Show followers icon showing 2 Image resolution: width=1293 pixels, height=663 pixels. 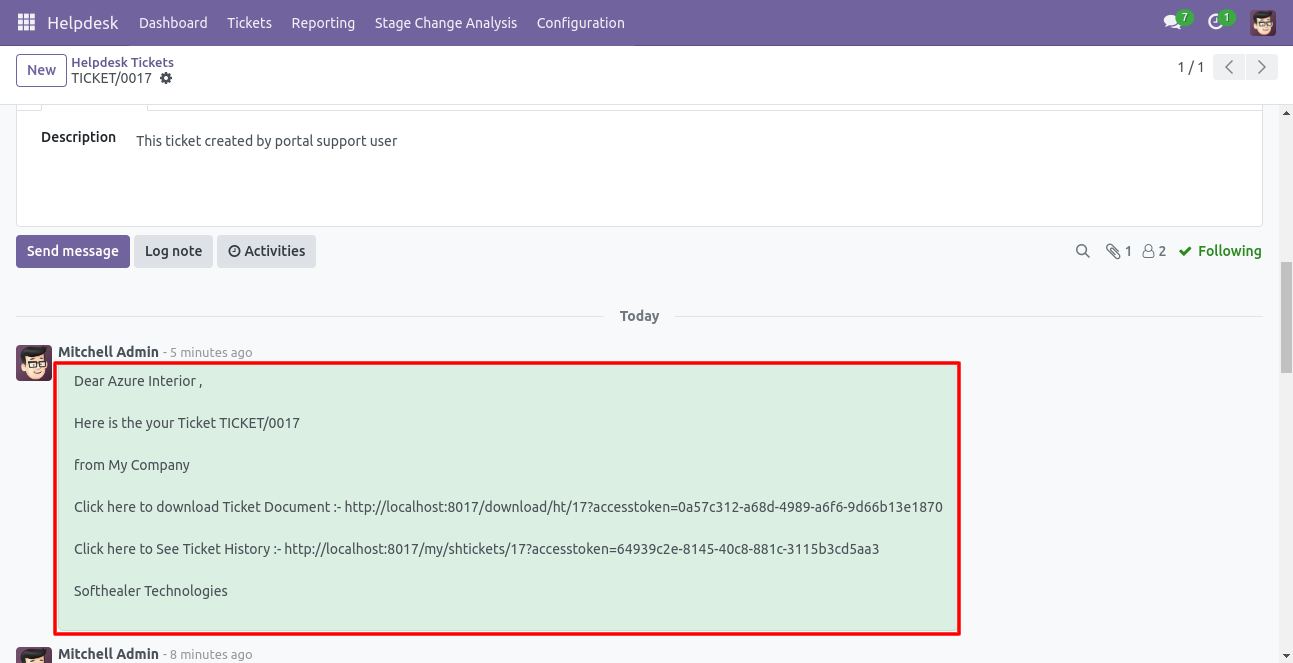(1154, 251)
